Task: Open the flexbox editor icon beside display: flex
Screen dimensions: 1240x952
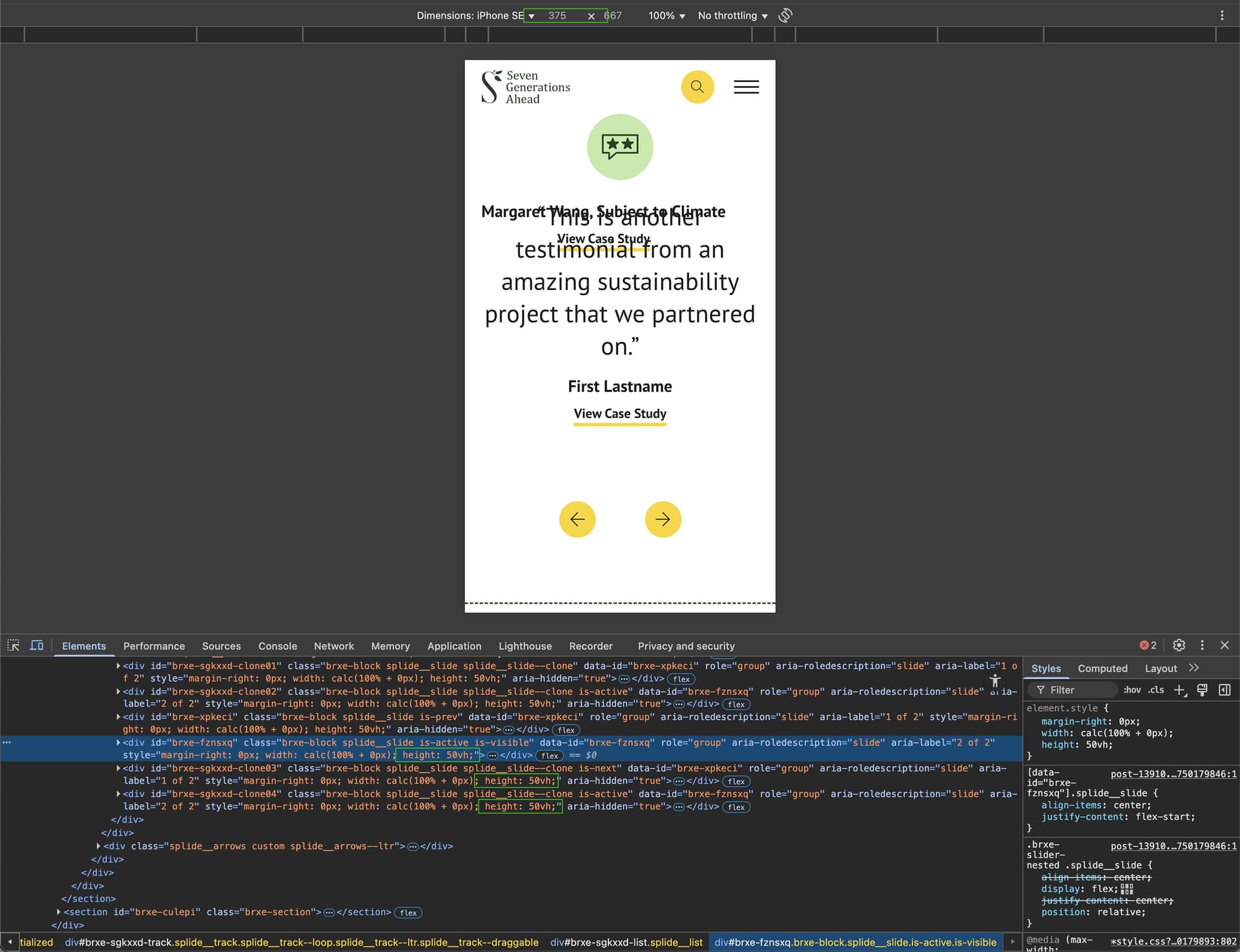Action: tap(1127, 889)
